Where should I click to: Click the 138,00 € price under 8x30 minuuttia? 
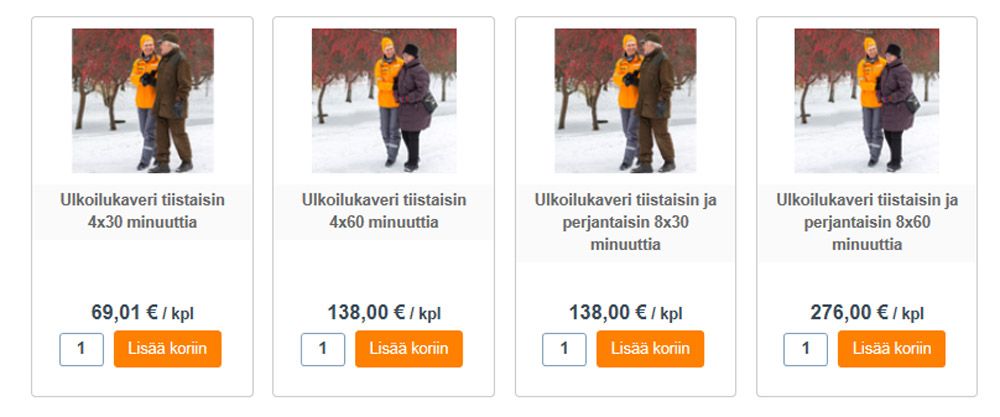coord(608,312)
